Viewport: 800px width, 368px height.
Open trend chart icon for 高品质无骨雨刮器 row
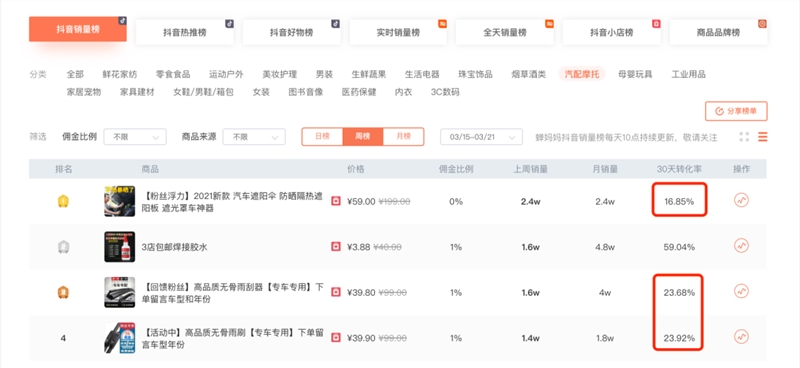[x=741, y=291]
